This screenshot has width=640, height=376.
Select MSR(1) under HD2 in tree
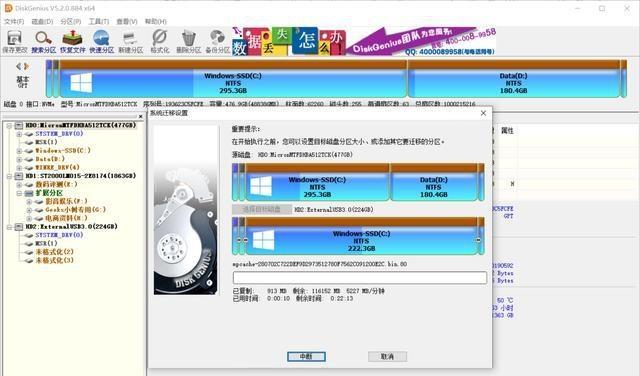coord(46,243)
